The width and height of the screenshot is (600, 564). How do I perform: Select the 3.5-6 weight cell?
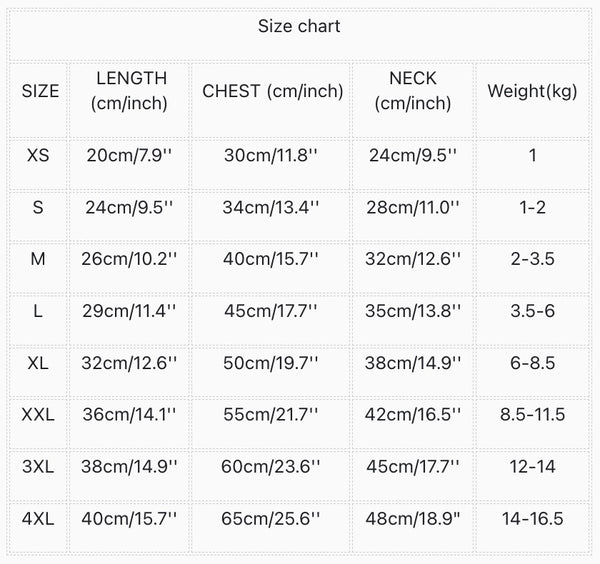click(532, 311)
